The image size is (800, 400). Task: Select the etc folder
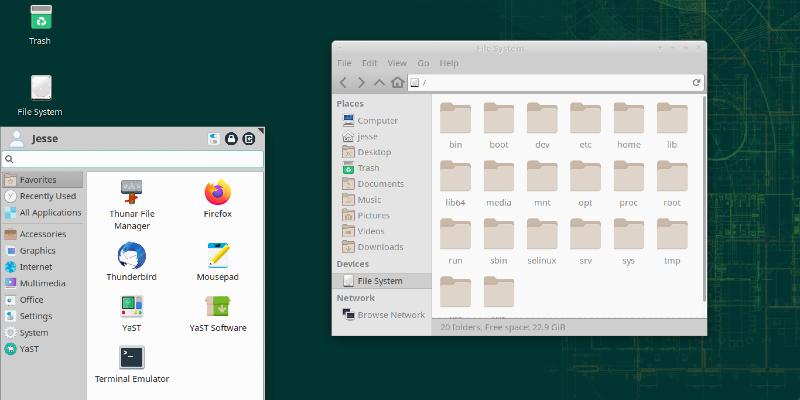coord(586,126)
